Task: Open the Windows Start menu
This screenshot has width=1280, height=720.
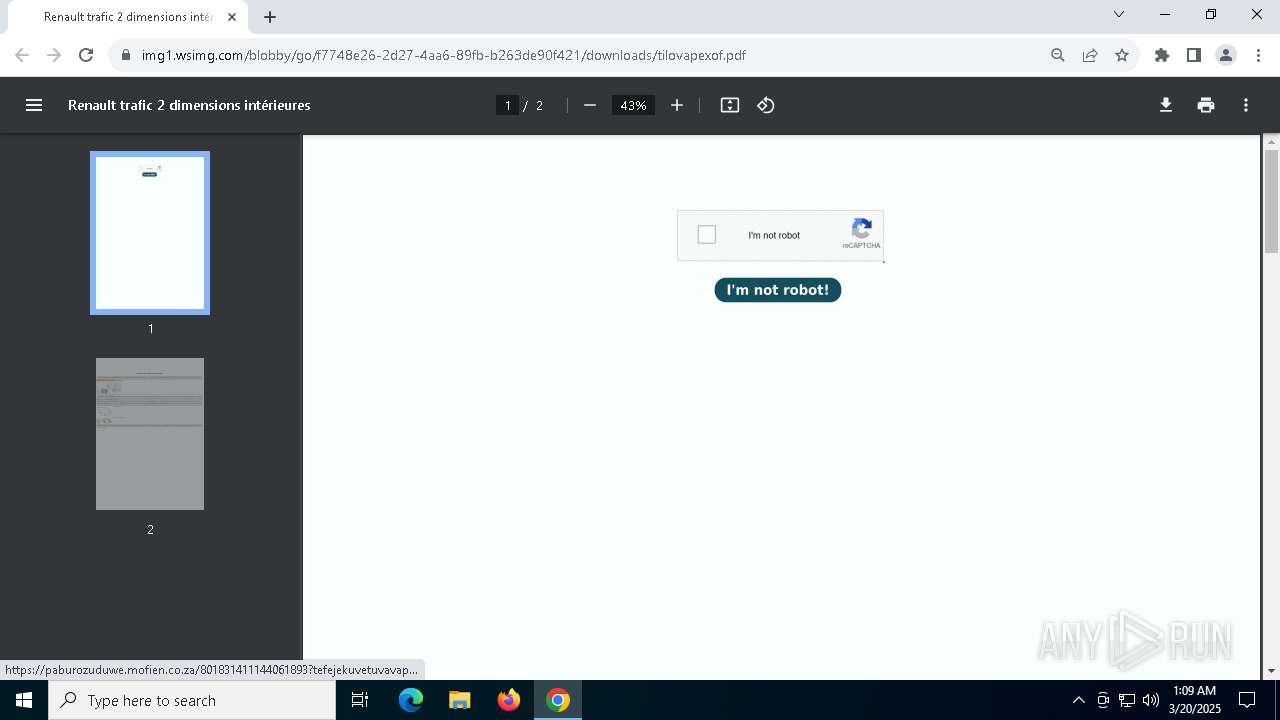Action: (24, 700)
